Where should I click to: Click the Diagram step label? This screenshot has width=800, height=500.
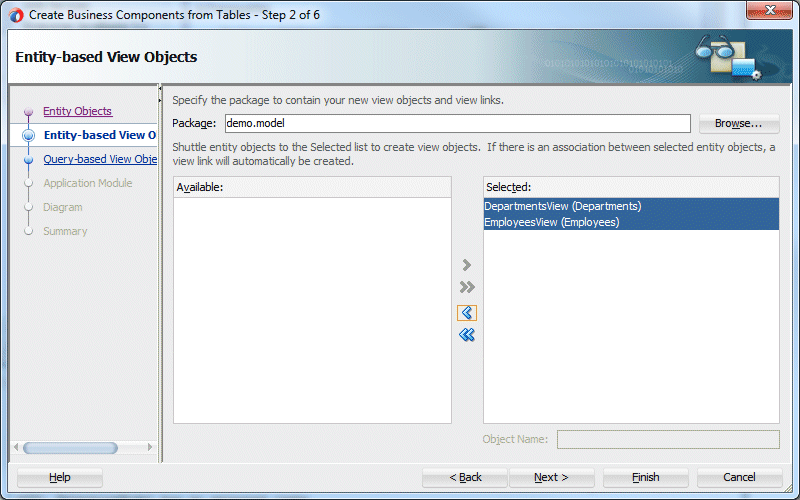(x=63, y=207)
